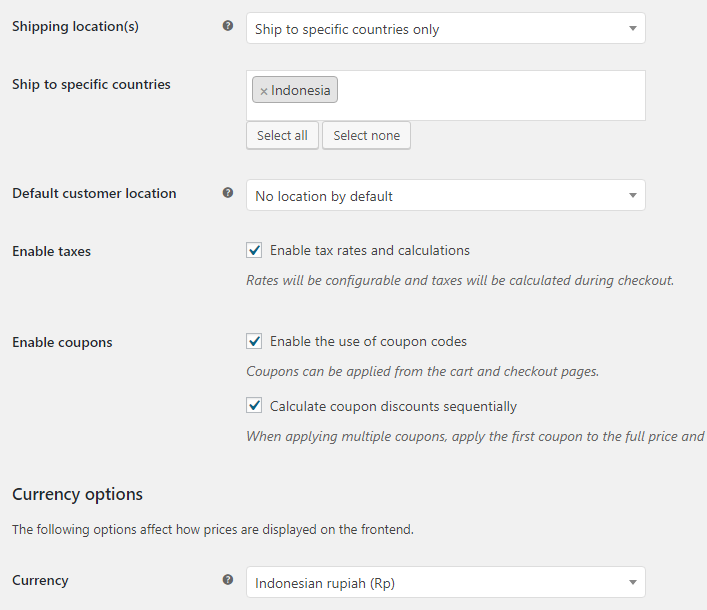Viewport: 707px width, 610px height.
Task: Click the Enable tax rates and calculations label
Action: click(370, 250)
